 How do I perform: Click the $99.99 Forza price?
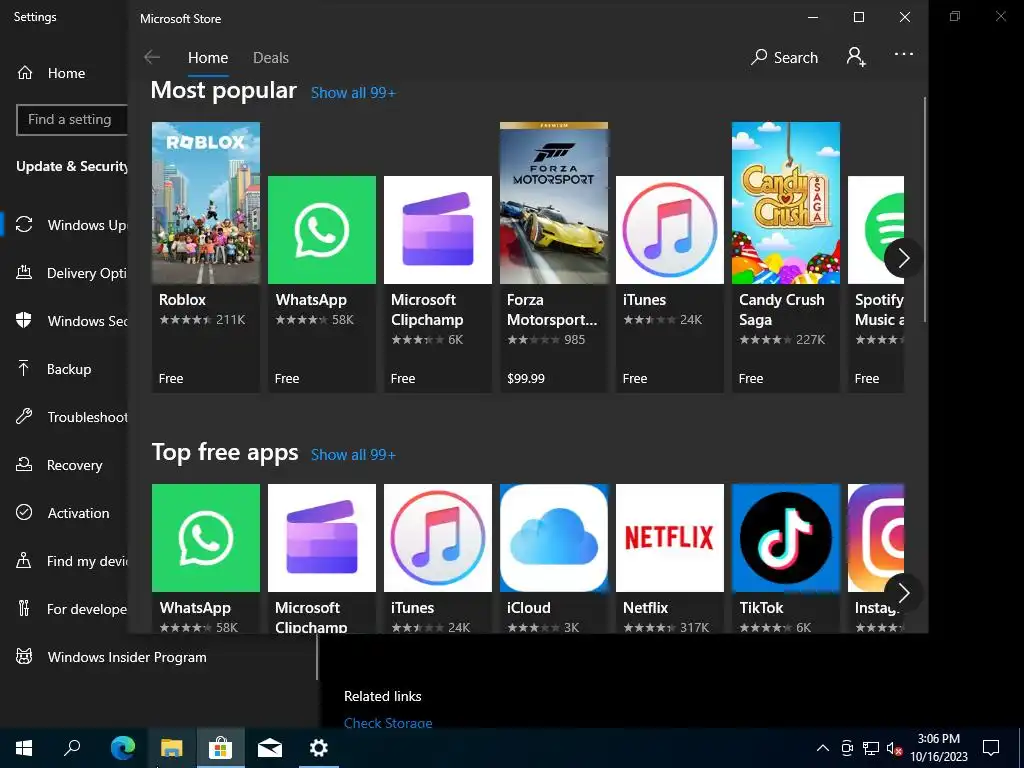click(526, 379)
